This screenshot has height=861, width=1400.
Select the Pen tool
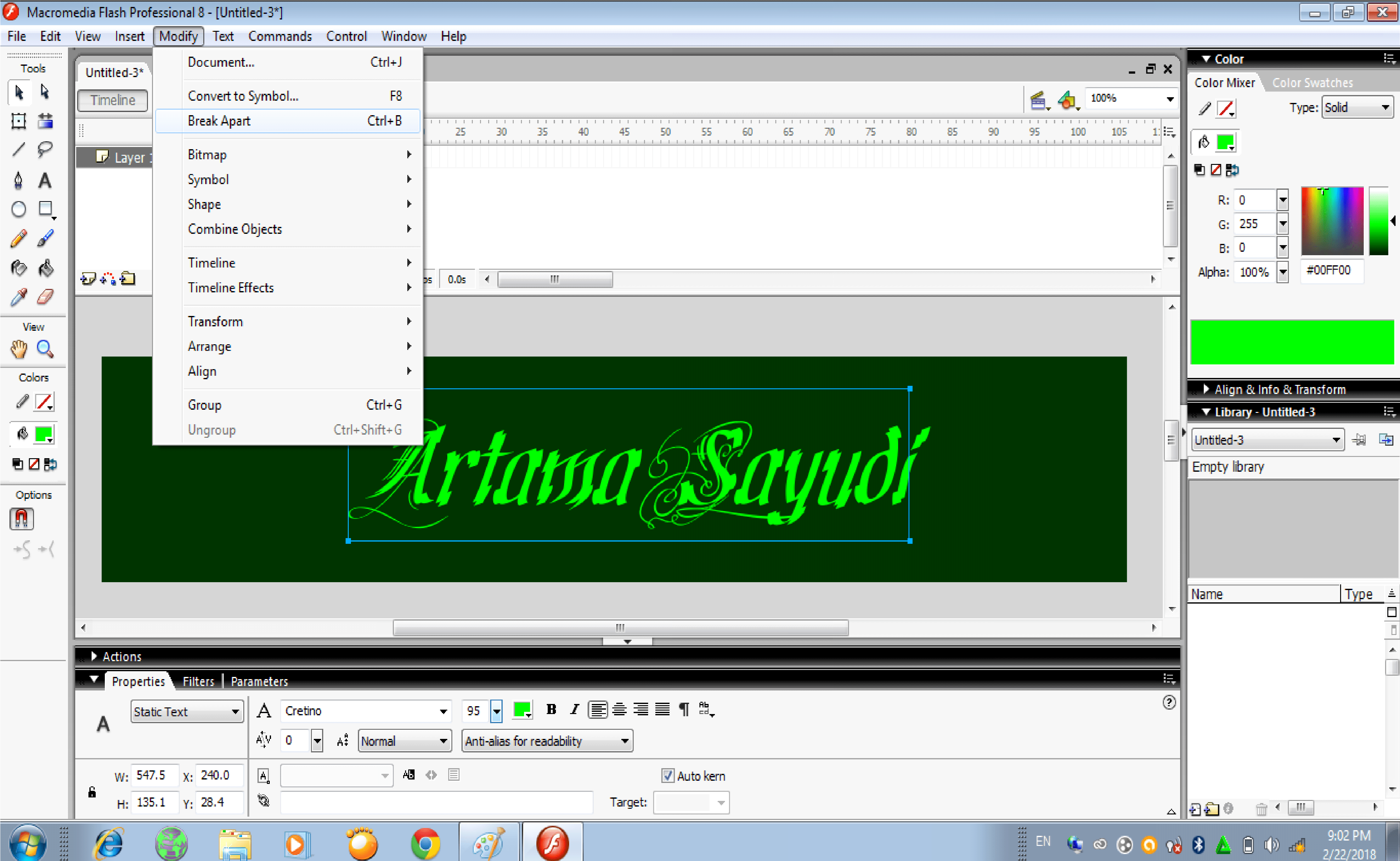coord(18,181)
